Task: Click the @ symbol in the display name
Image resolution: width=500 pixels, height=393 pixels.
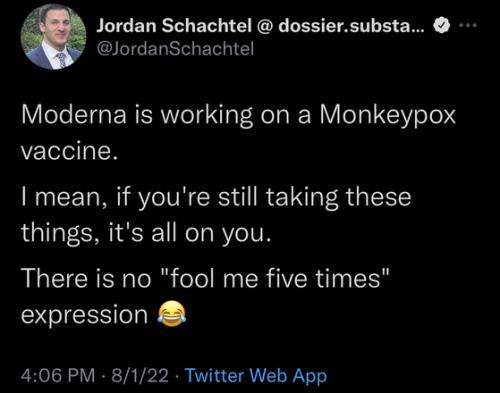Action: [265, 25]
